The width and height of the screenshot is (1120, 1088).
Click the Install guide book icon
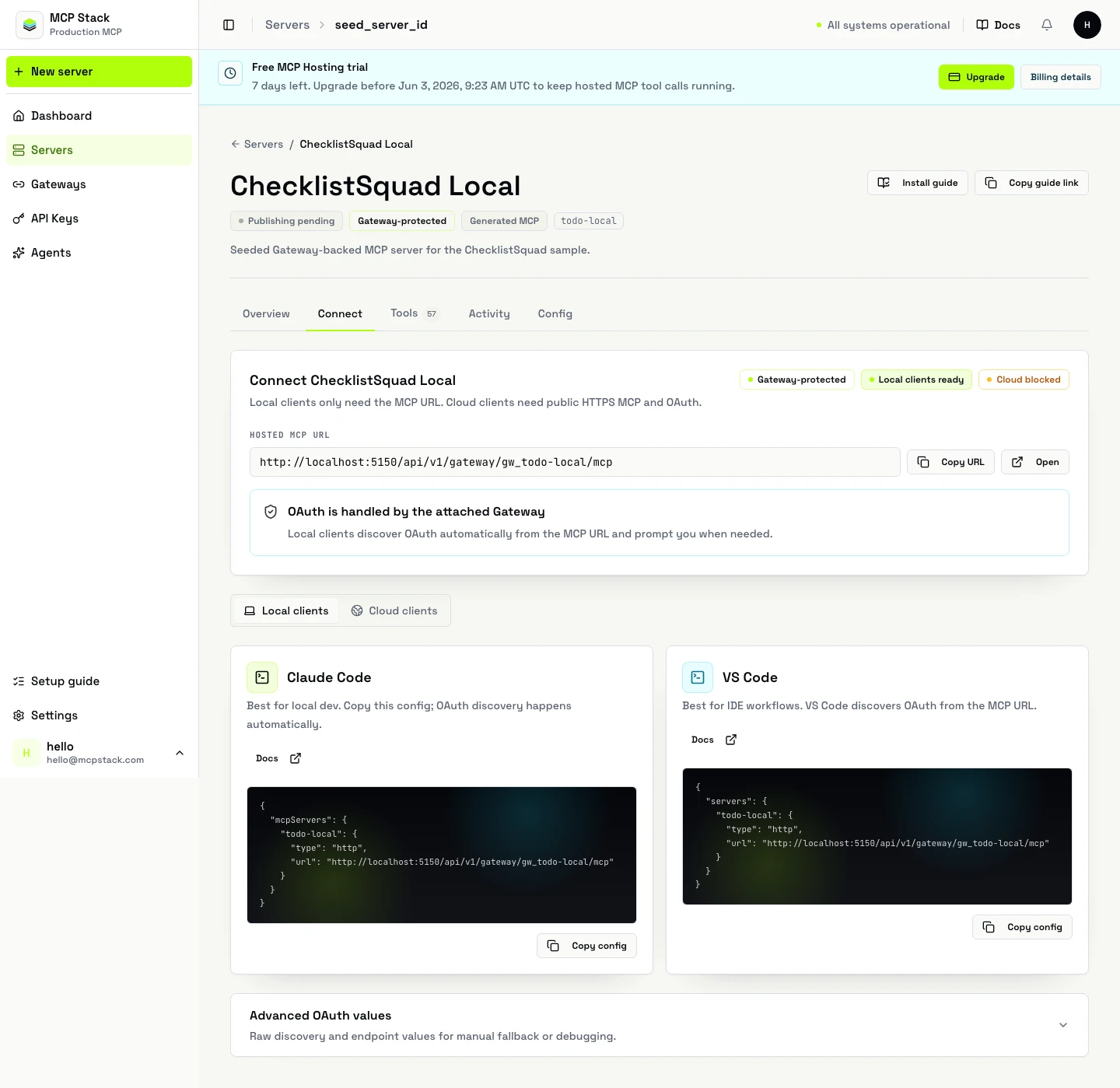tap(884, 183)
